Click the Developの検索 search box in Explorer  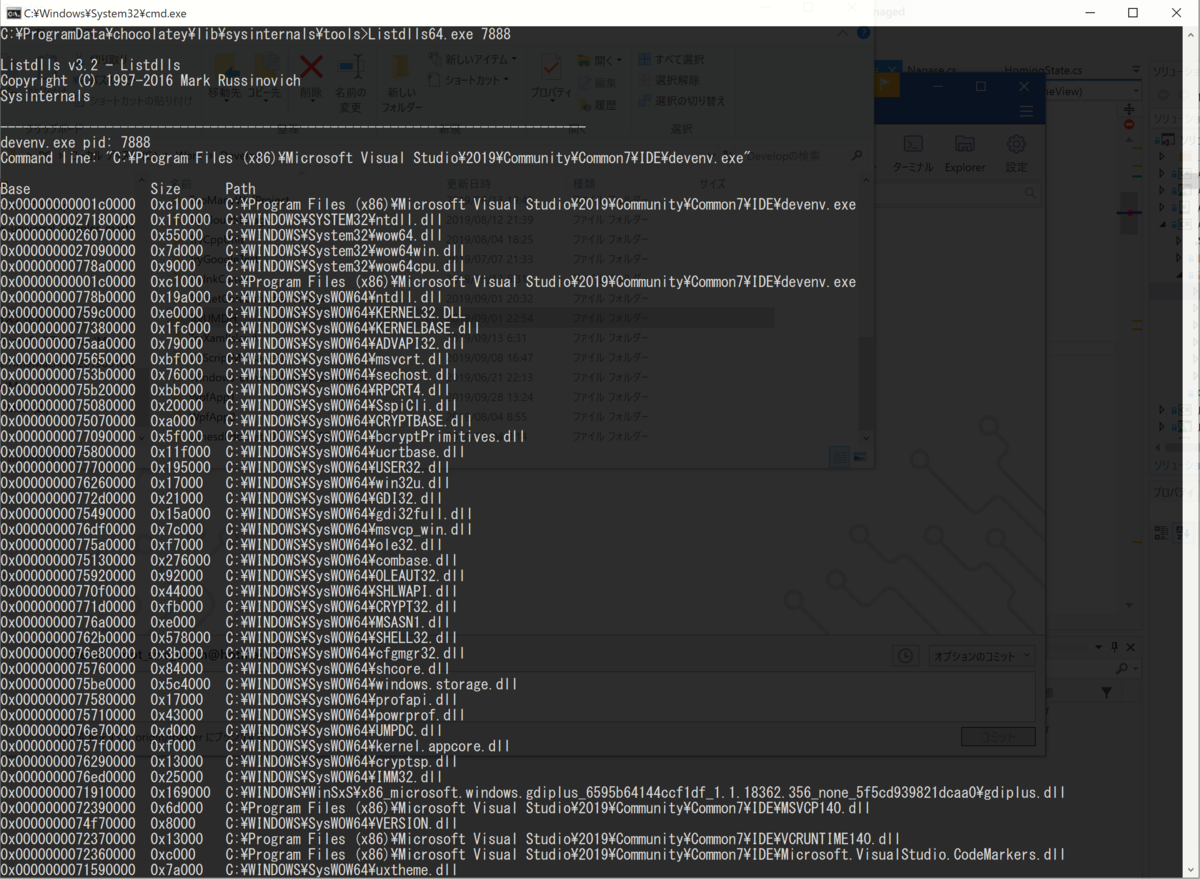click(x=802, y=156)
